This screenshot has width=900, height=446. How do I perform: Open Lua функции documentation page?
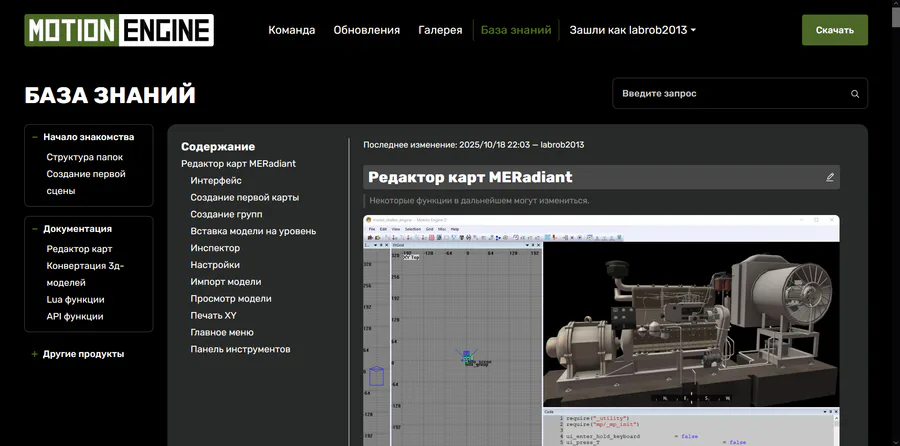click(75, 300)
